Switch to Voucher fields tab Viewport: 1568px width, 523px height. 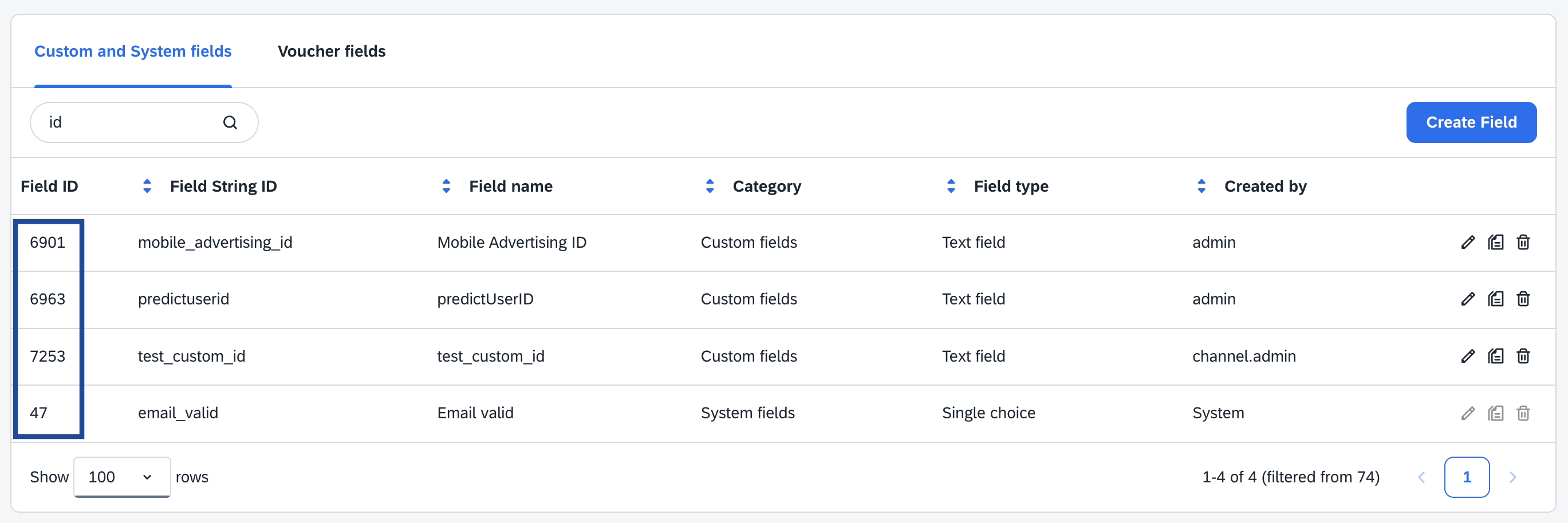[x=331, y=51]
